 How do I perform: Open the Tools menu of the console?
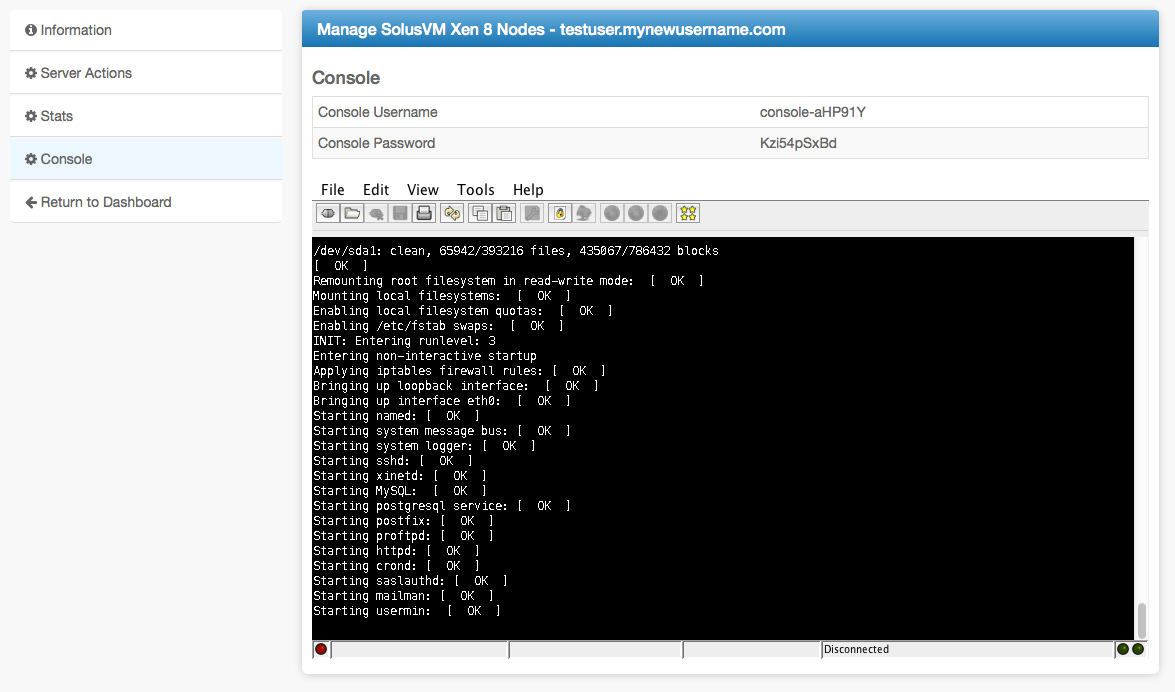475,190
